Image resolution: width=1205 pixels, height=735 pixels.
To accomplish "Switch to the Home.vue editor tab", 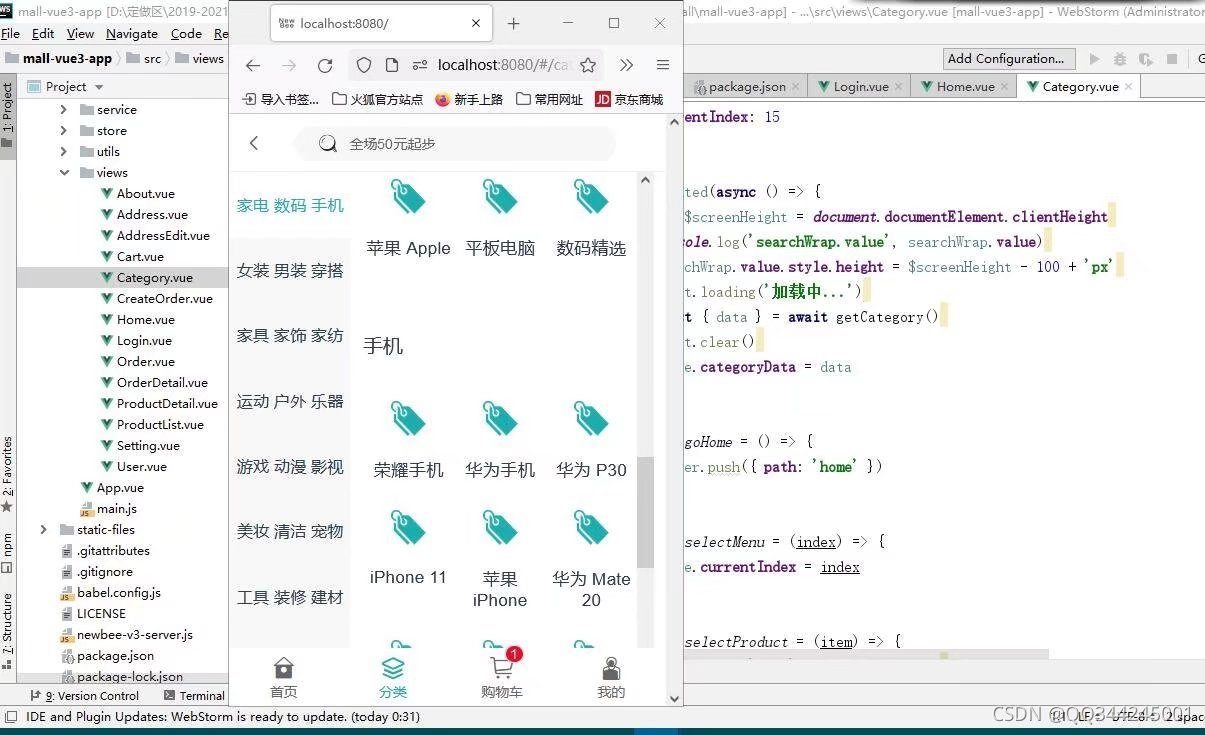I will click(965, 87).
